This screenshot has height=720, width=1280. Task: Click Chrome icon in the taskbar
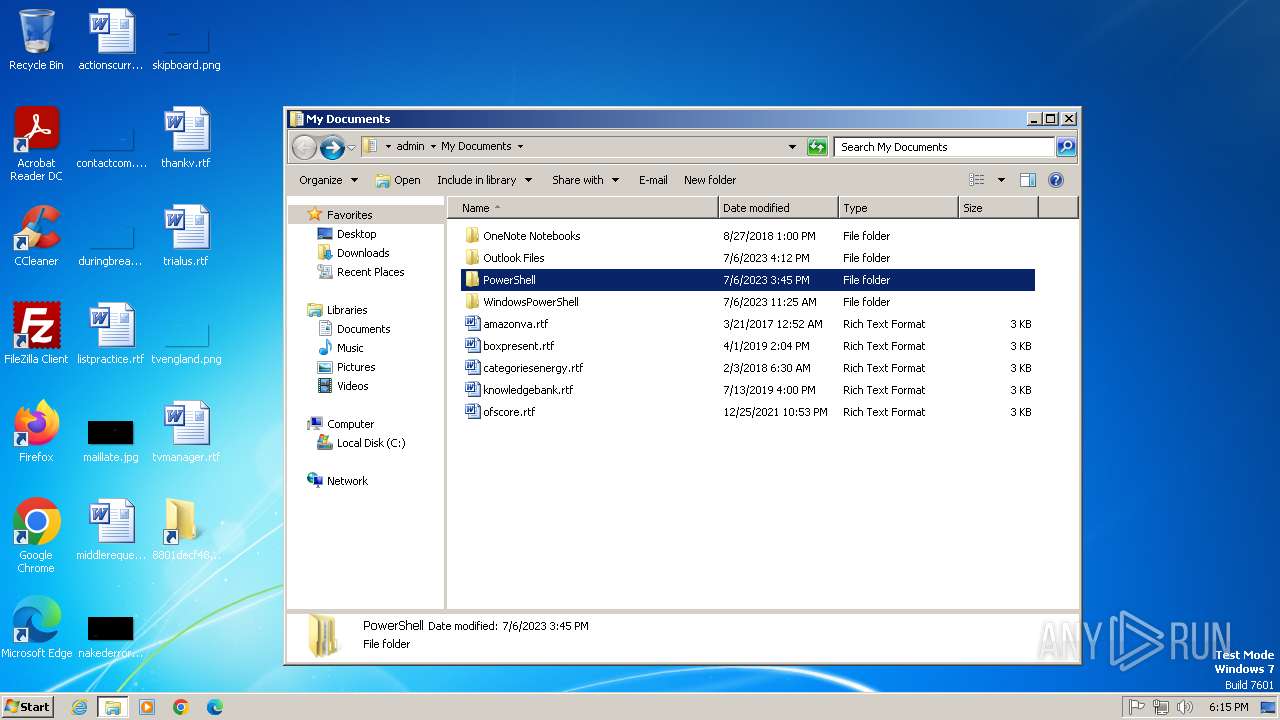(x=181, y=707)
